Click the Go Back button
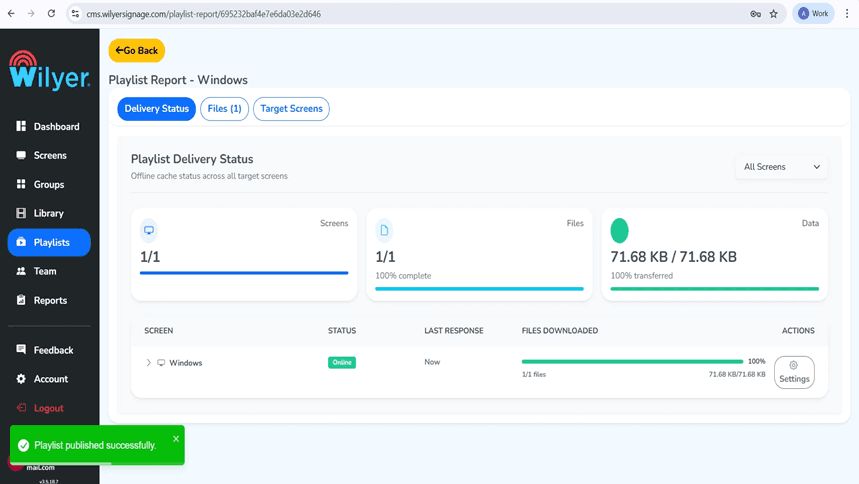 [x=136, y=50]
